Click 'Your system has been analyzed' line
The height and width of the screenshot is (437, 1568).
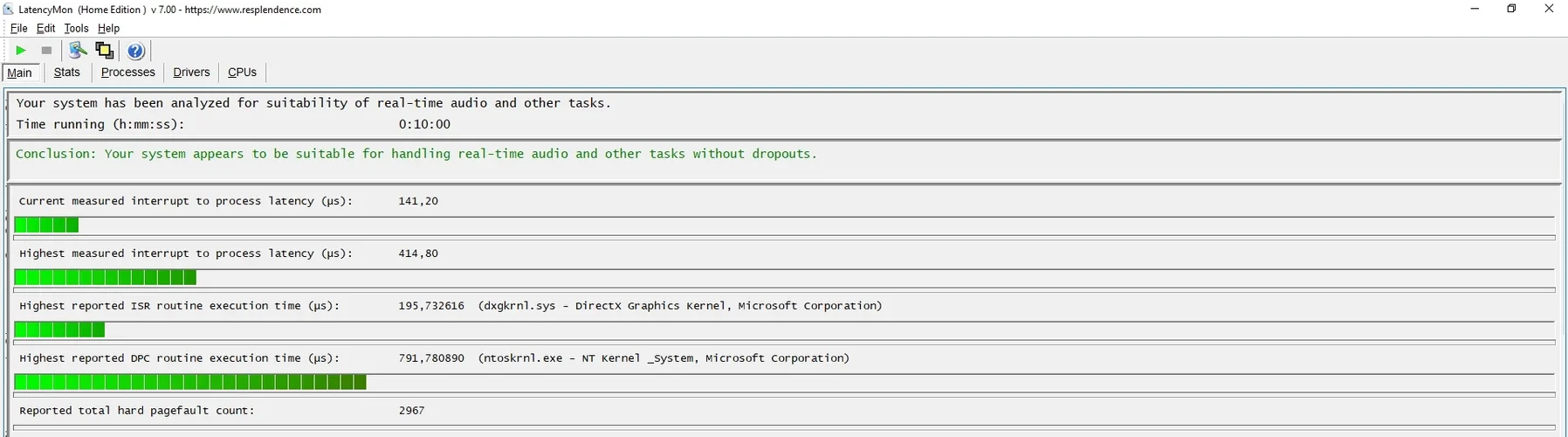pos(313,103)
